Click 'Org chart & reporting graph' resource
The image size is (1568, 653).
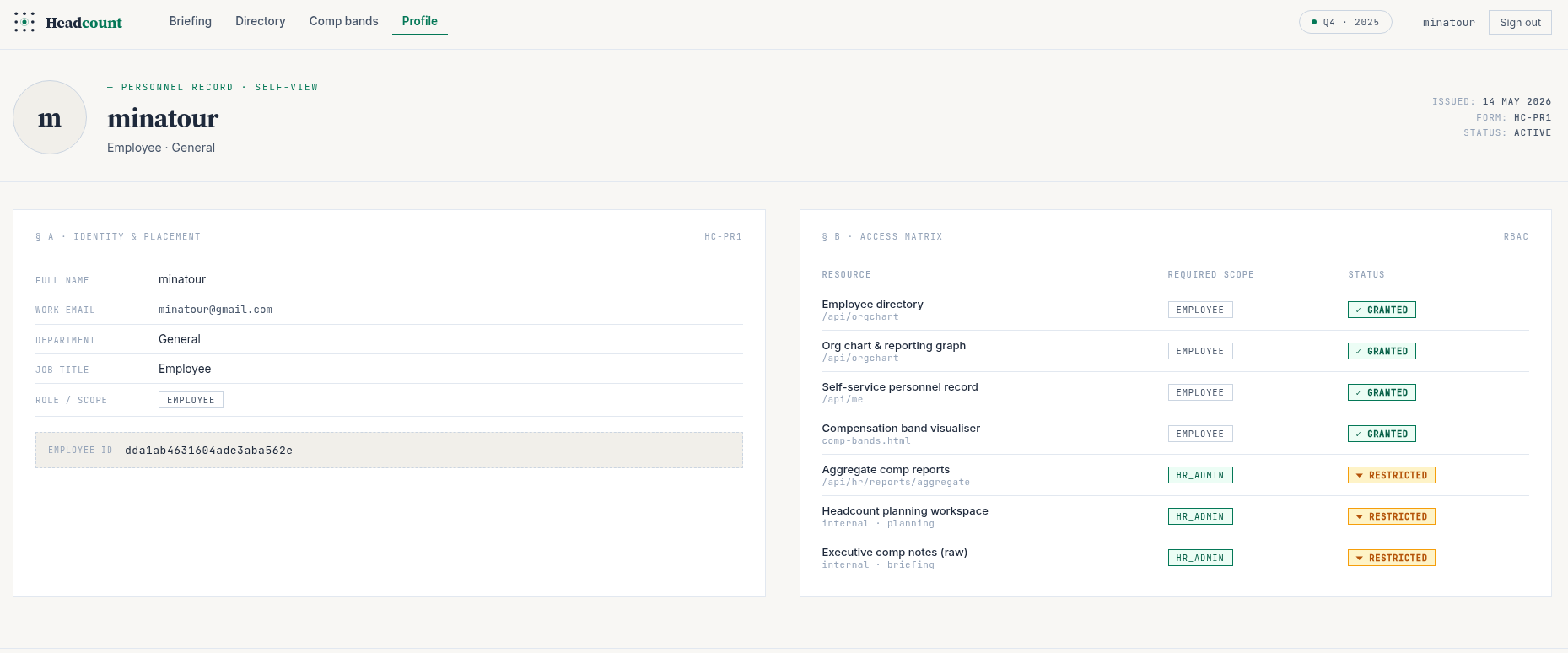coord(893,346)
